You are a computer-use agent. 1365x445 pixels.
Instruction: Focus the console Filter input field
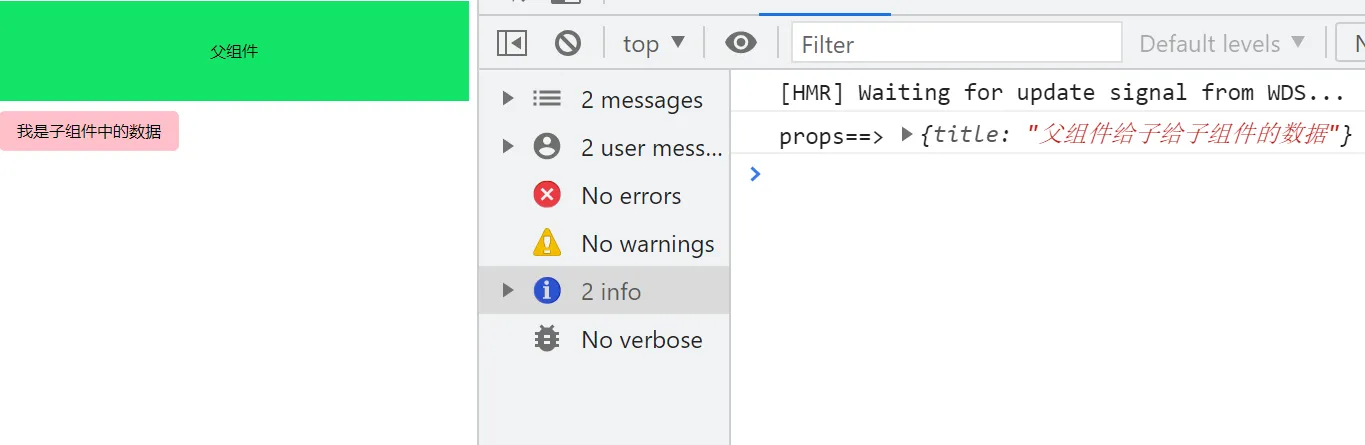[x=957, y=43]
